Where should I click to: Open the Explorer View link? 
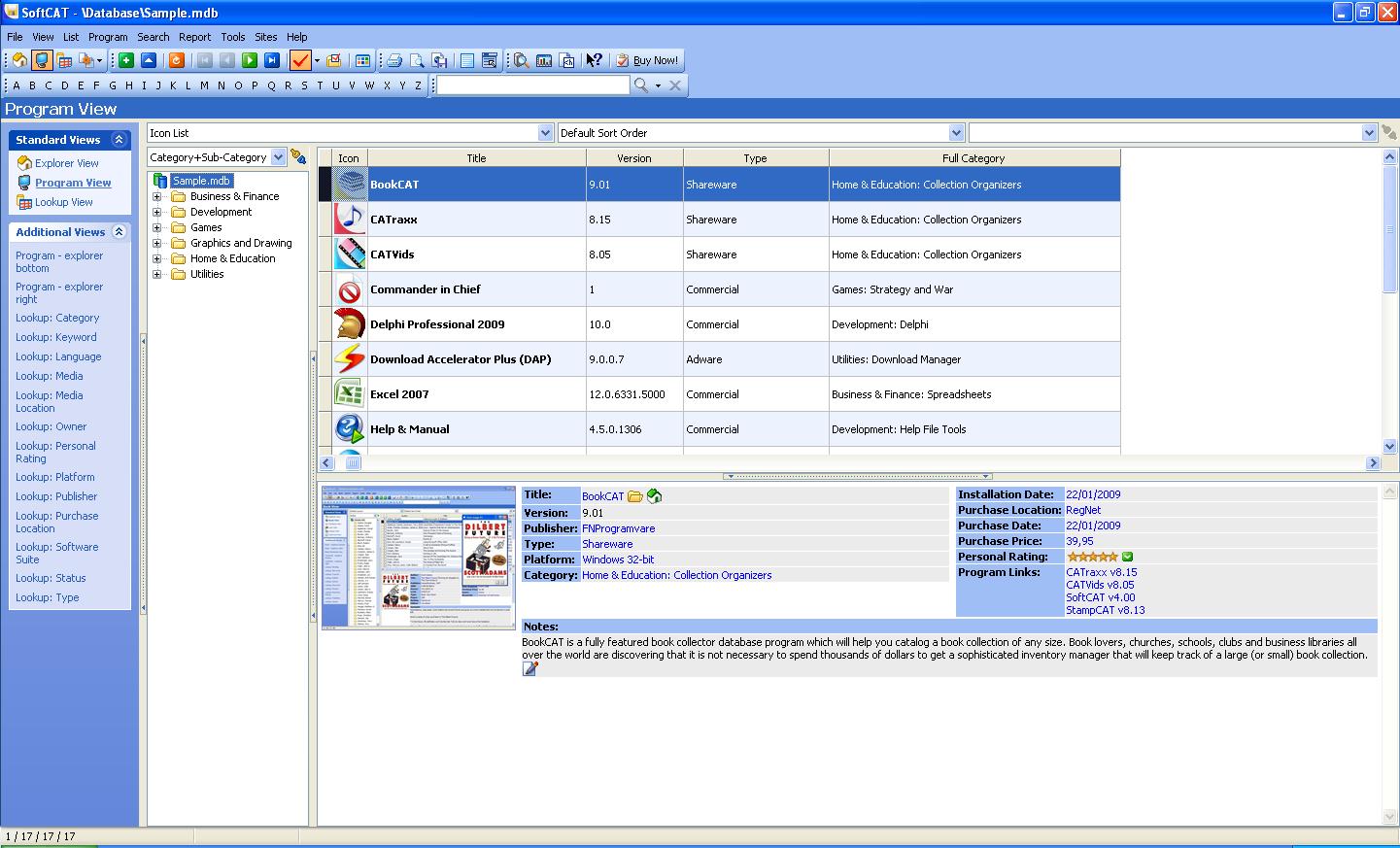(67, 163)
